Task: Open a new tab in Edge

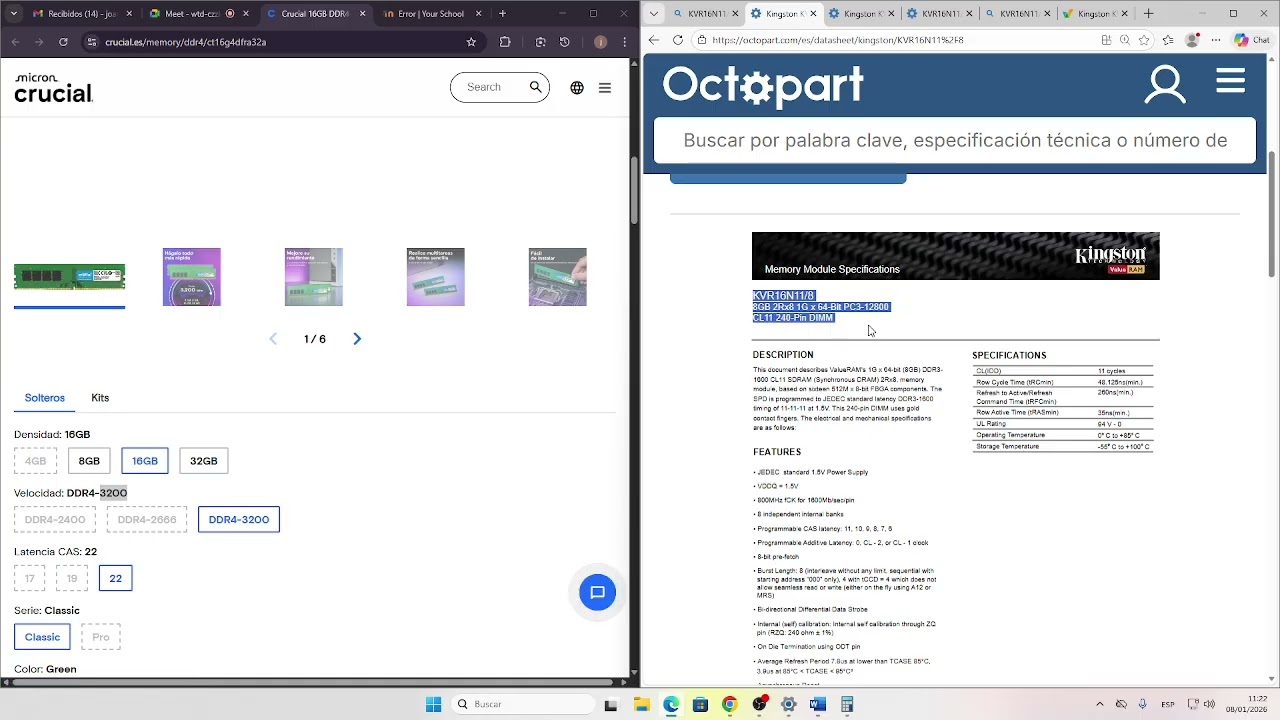Action: pos(1148,14)
